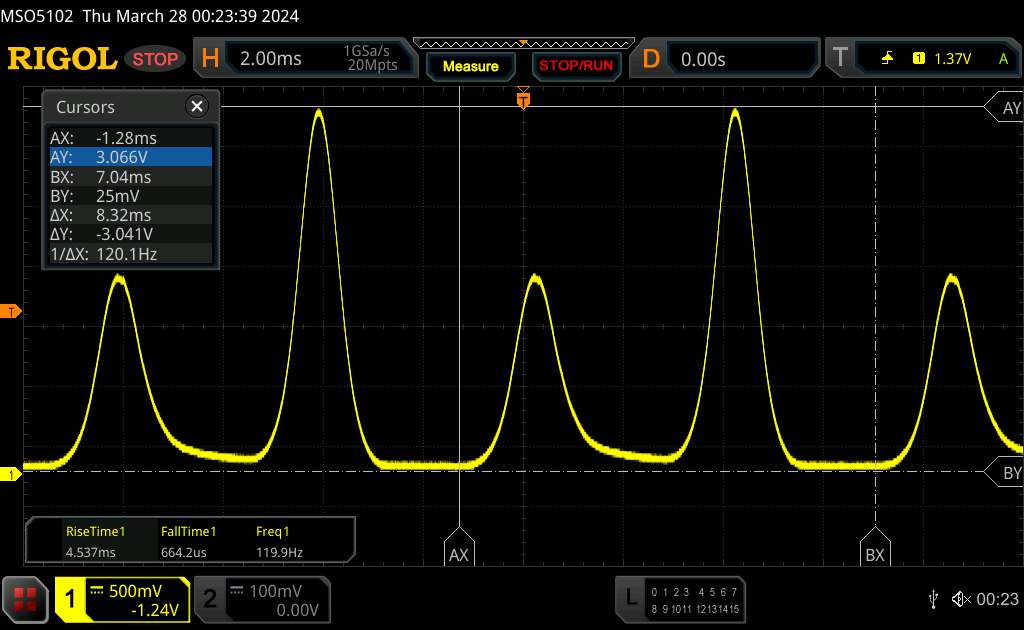1024x630 pixels.
Task: Close the Cursors panel
Action: pos(197,107)
